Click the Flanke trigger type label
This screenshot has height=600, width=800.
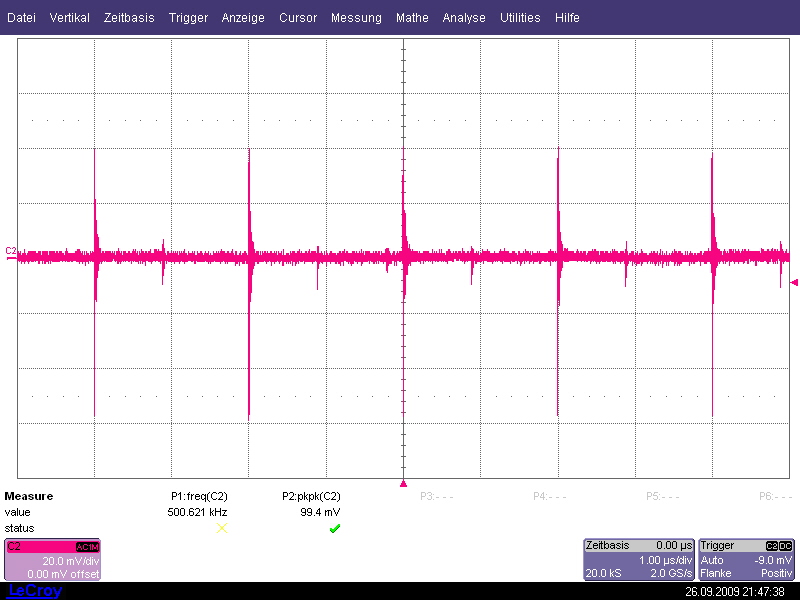pos(715,573)
